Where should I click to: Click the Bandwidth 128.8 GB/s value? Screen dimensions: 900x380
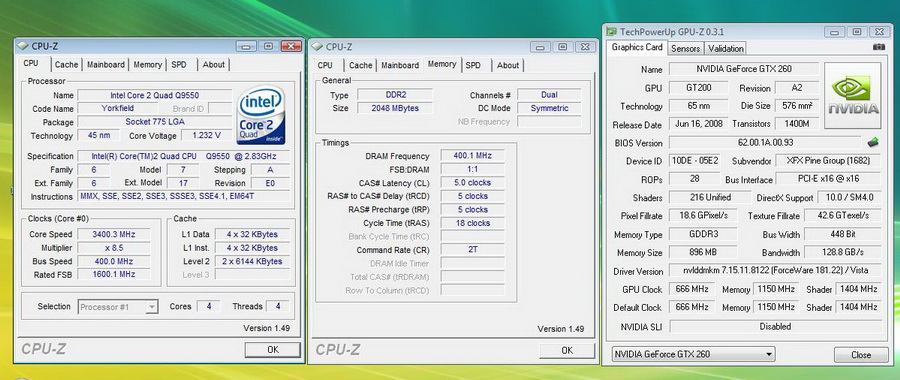(x=842, y=252)
